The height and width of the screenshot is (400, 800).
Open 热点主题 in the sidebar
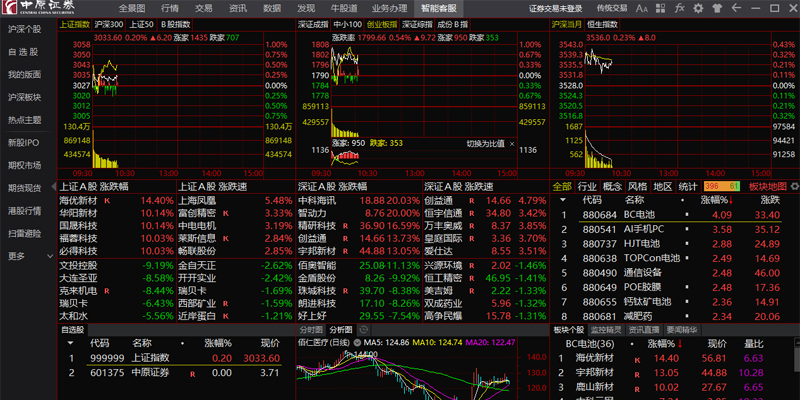pos(24,120)
